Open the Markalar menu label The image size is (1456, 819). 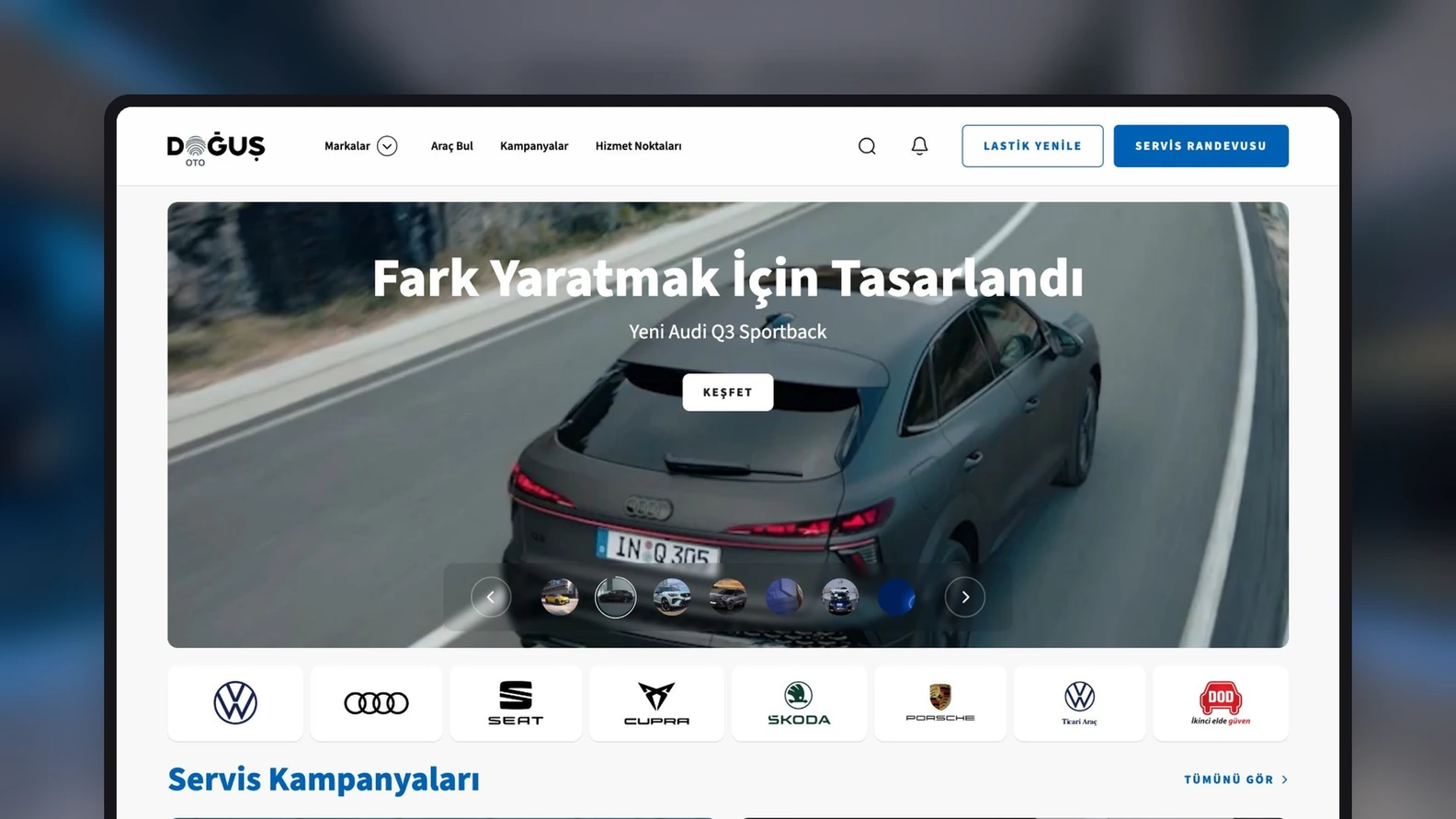347,146
